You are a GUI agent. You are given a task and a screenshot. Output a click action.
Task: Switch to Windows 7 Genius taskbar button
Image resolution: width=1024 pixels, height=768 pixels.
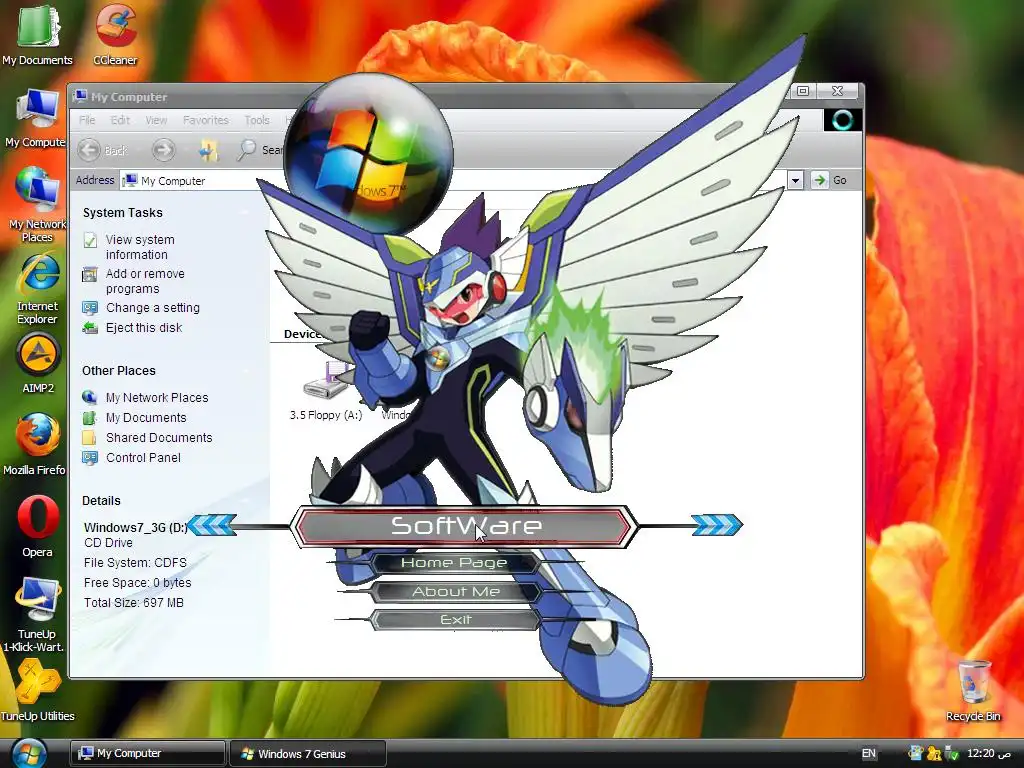(308, 754)
